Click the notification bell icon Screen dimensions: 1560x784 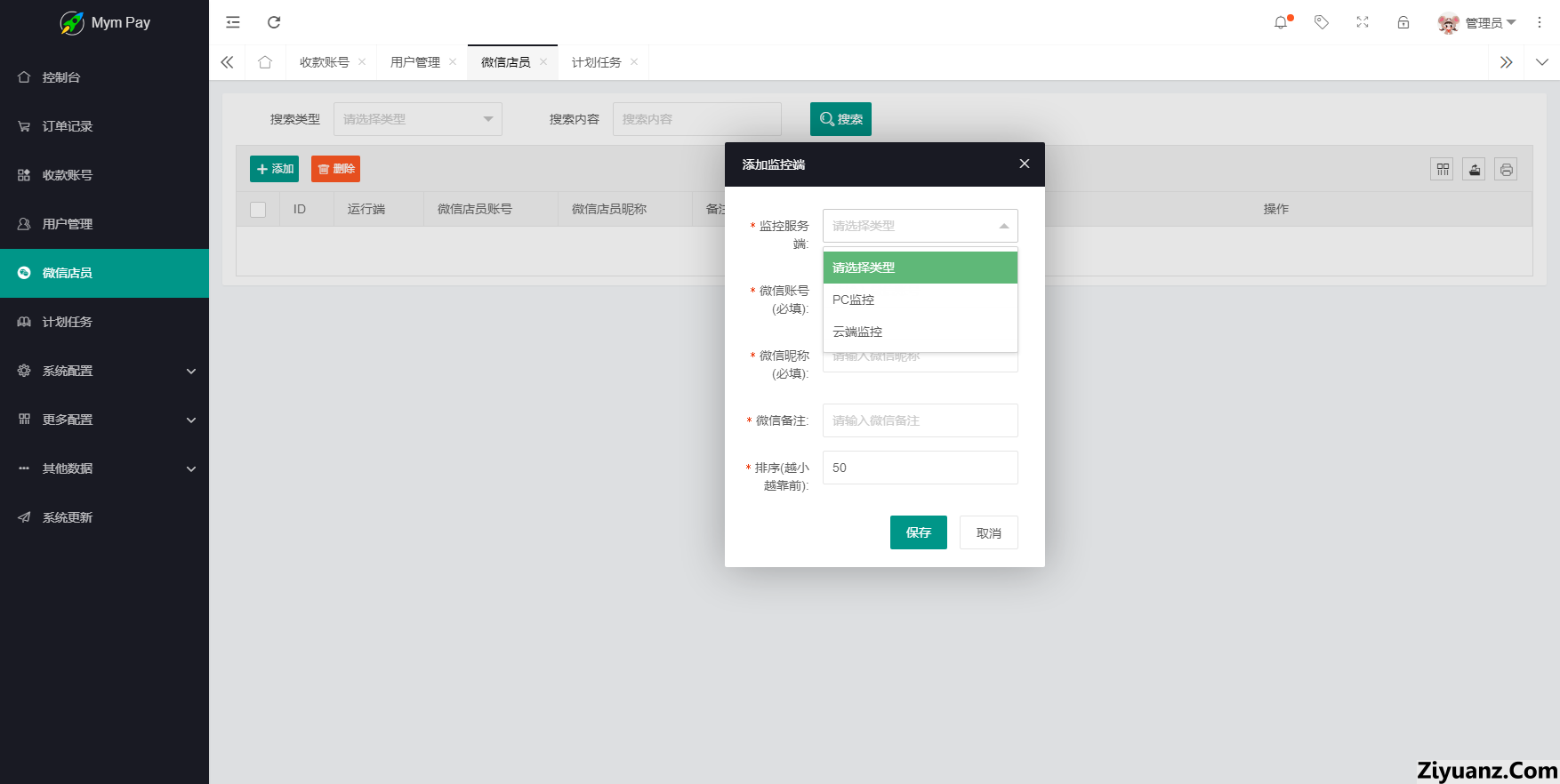click(1281, 22)
